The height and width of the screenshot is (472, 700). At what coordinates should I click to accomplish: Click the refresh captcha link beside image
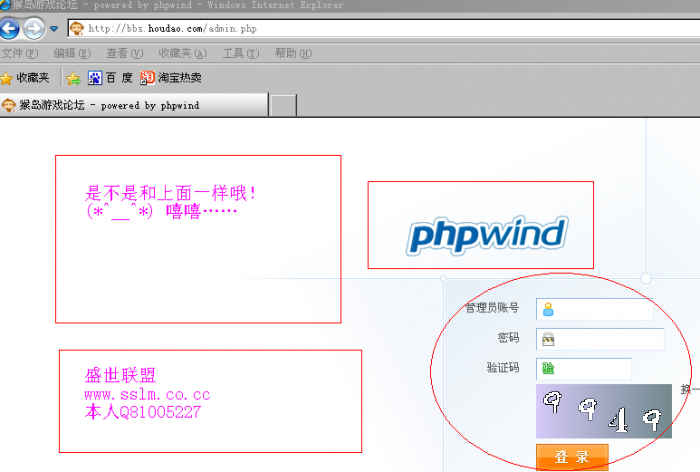point(690,390)
